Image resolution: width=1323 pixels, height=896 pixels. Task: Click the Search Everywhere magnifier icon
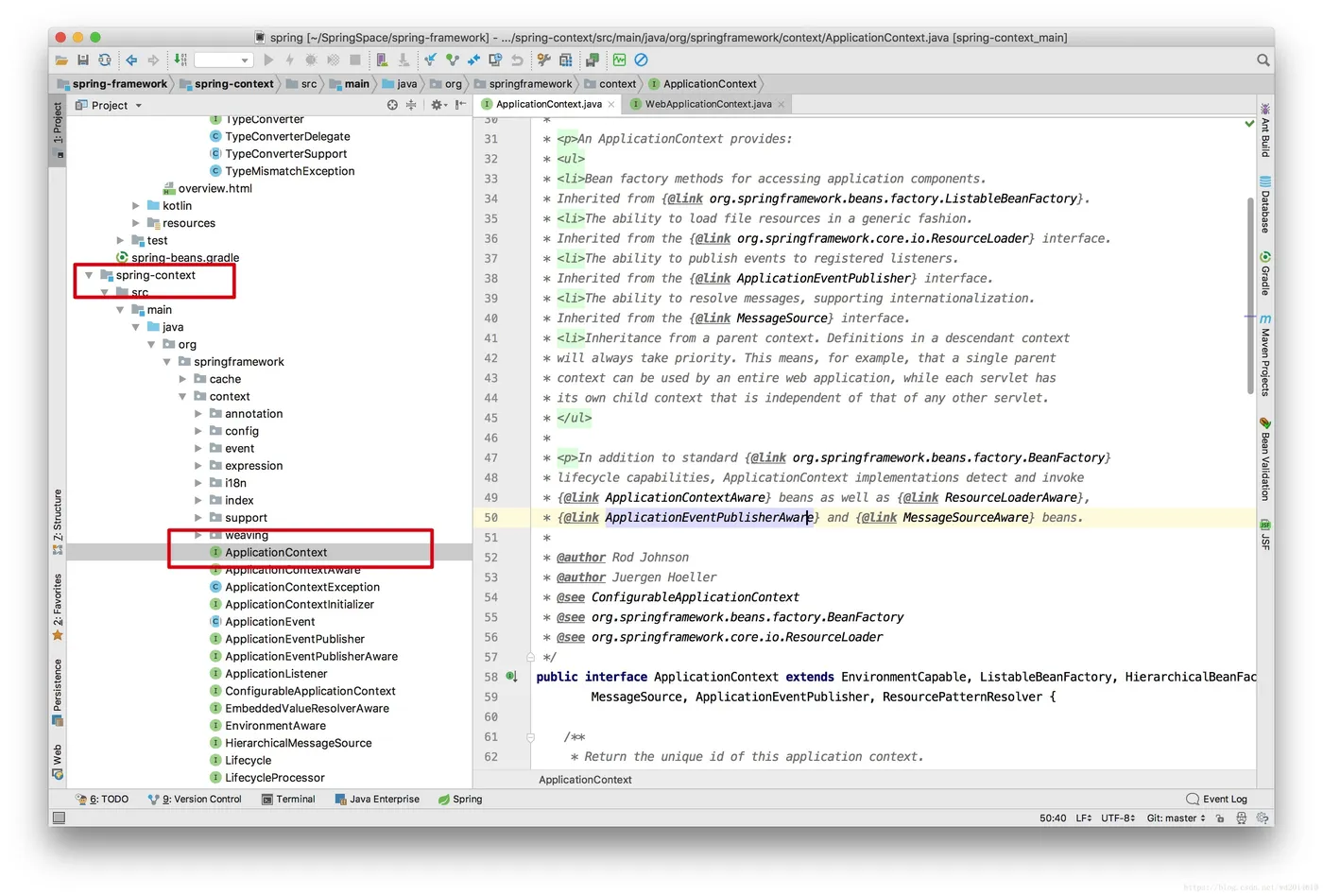[1263, 60]
